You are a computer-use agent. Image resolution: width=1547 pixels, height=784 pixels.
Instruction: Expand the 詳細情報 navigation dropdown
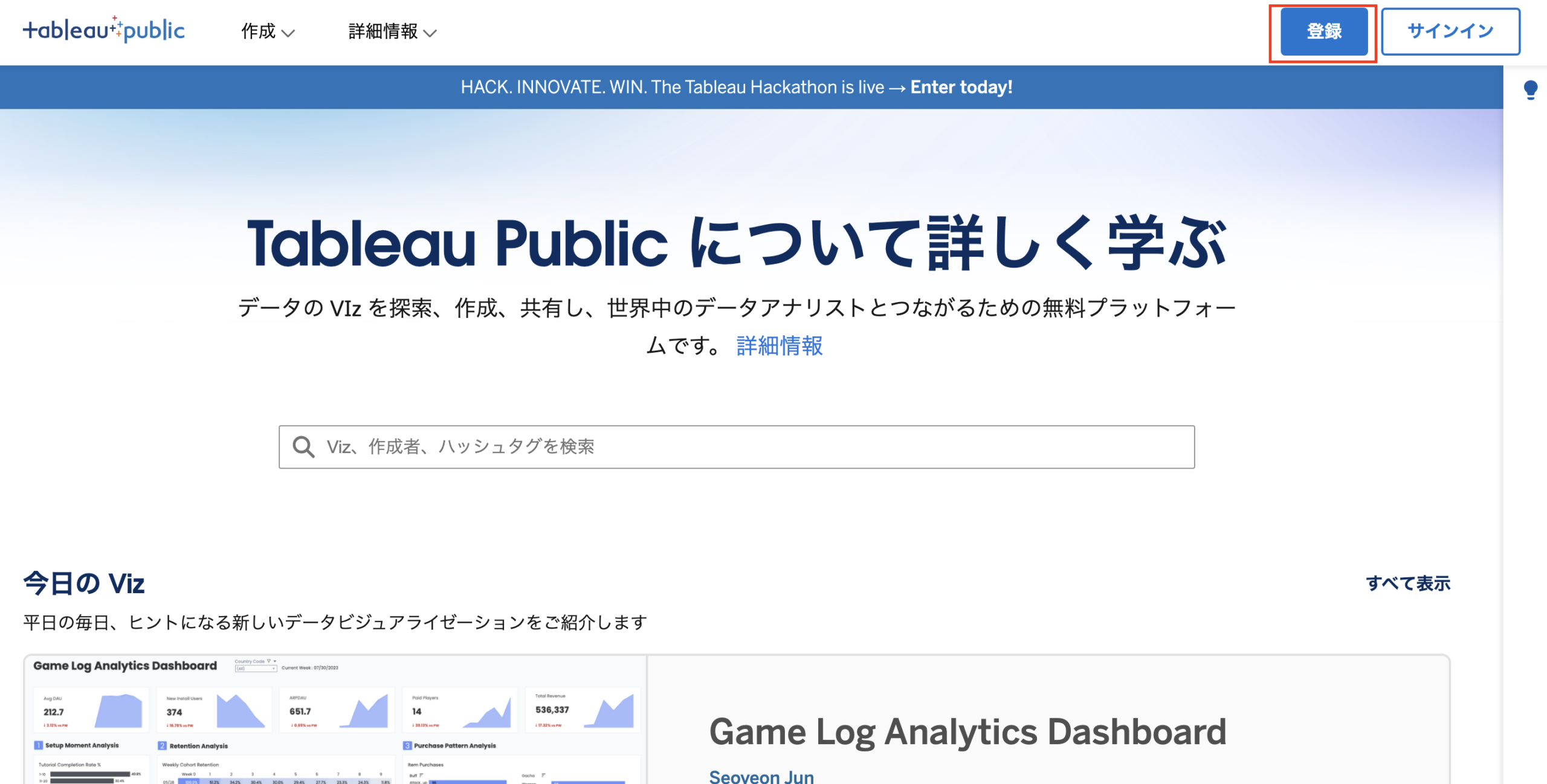coord(392,31)
